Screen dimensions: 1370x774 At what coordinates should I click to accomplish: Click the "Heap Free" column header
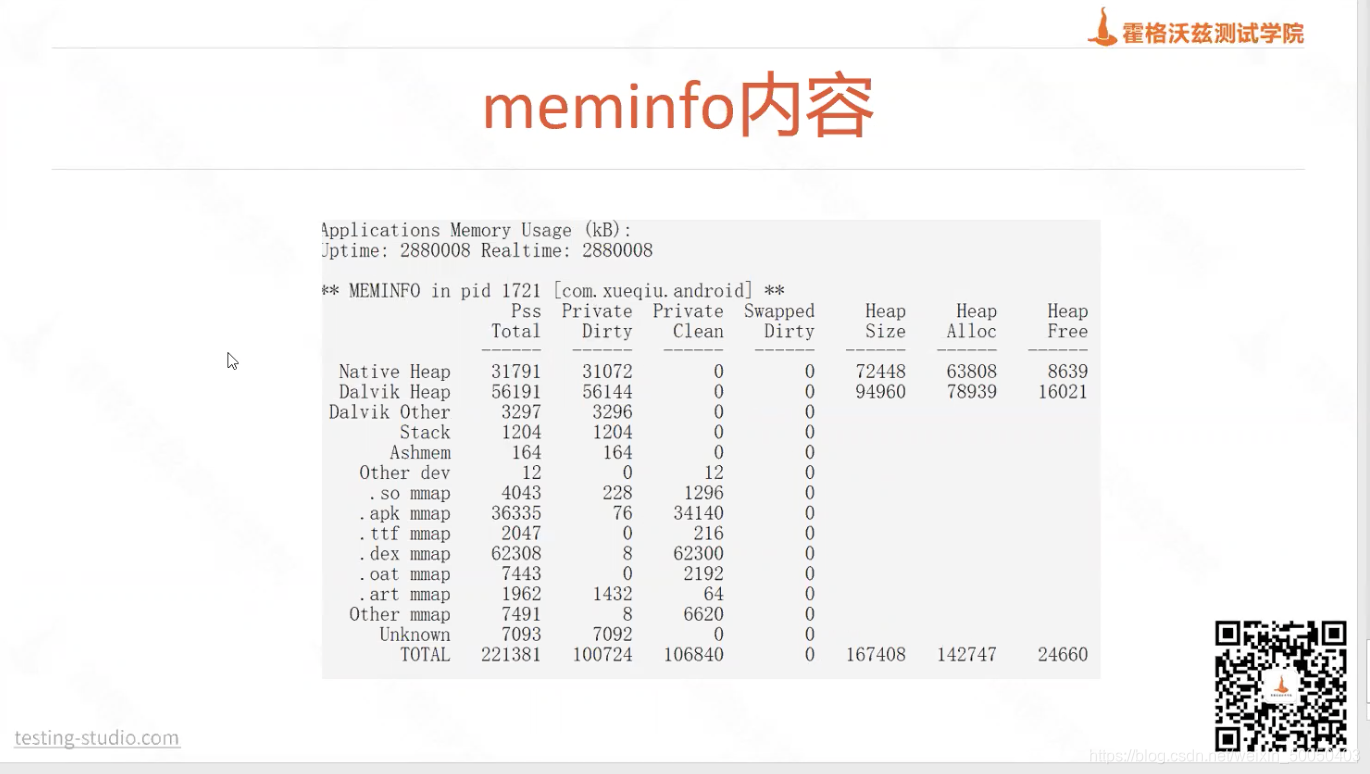coord(1067,321)
